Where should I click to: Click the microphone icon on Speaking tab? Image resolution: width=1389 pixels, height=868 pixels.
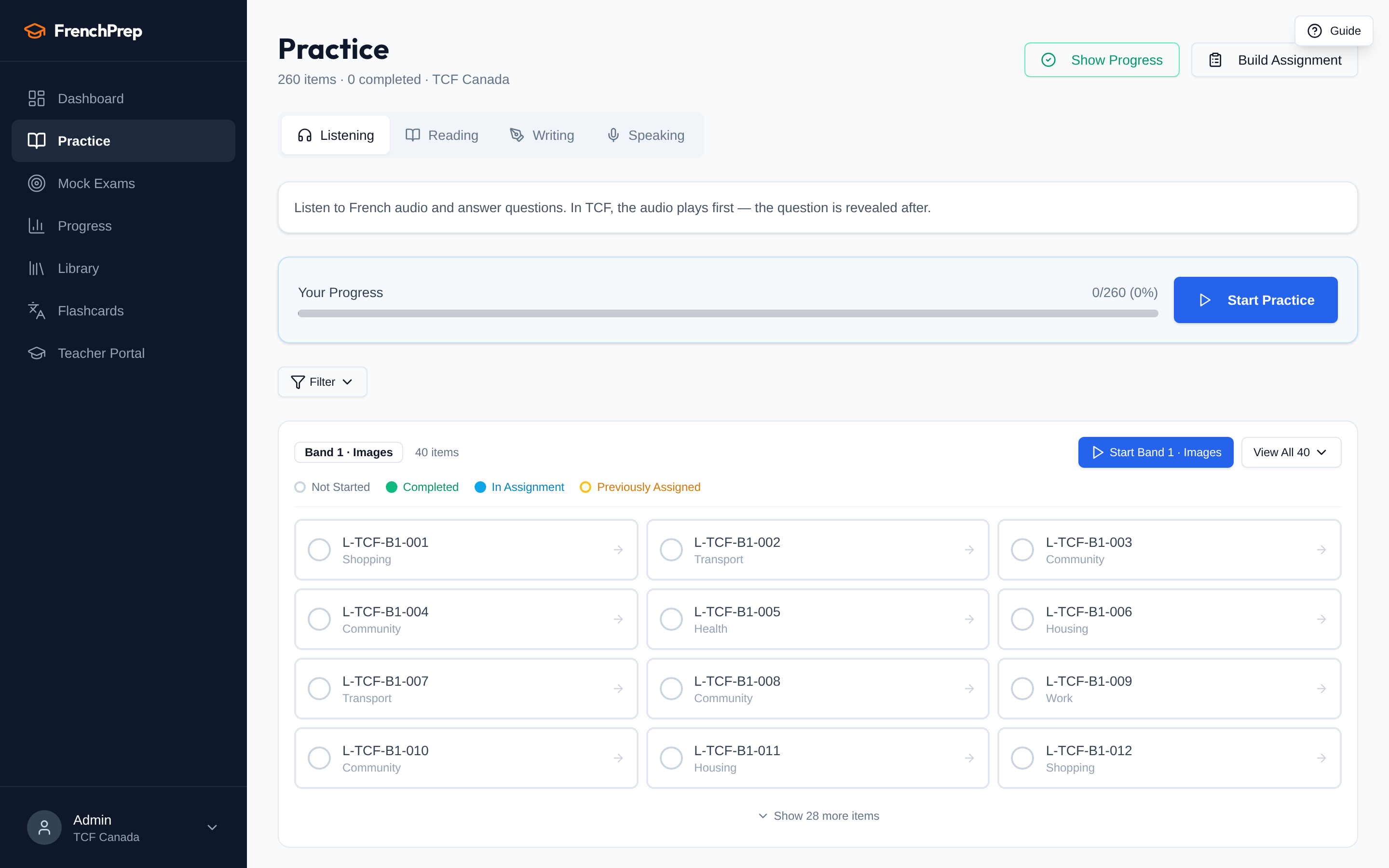[613, 135]
